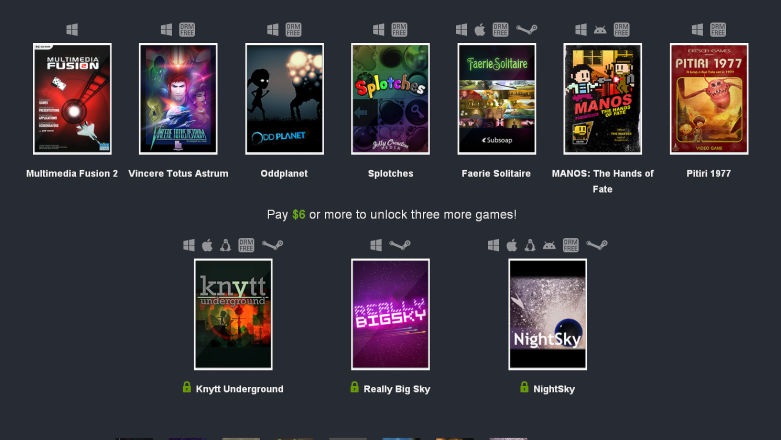
Task: Open Knytt Underground cover art
Action: click(x=233, y=314)
